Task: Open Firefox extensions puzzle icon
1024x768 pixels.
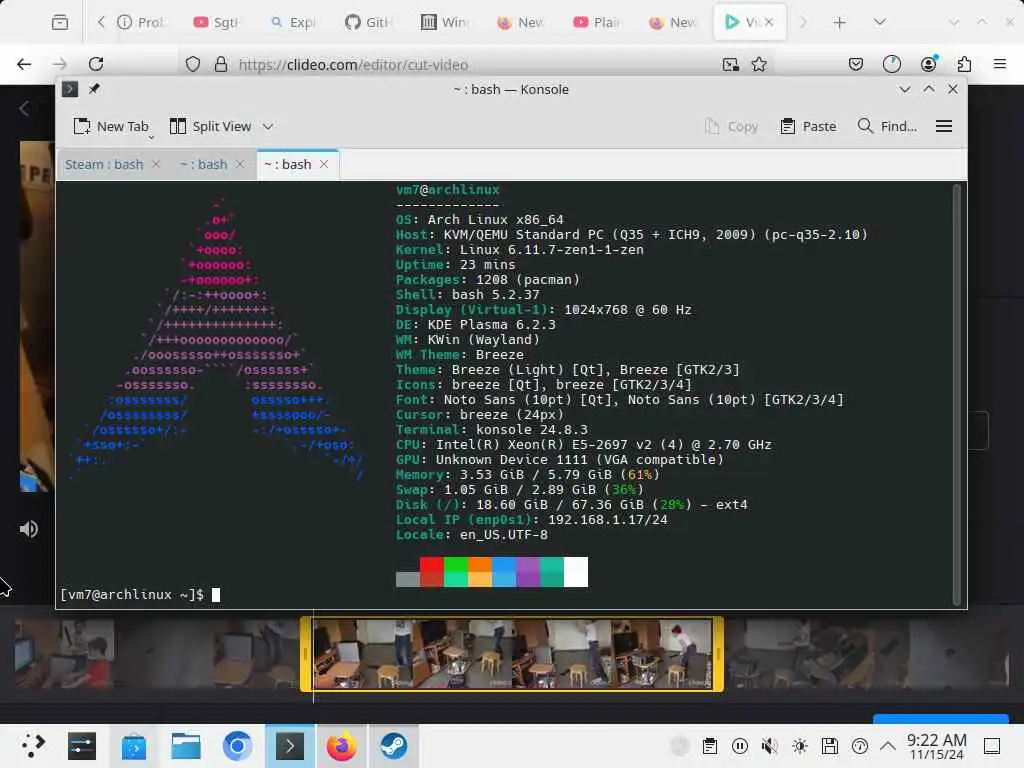Action: click(x=965, y=64)
